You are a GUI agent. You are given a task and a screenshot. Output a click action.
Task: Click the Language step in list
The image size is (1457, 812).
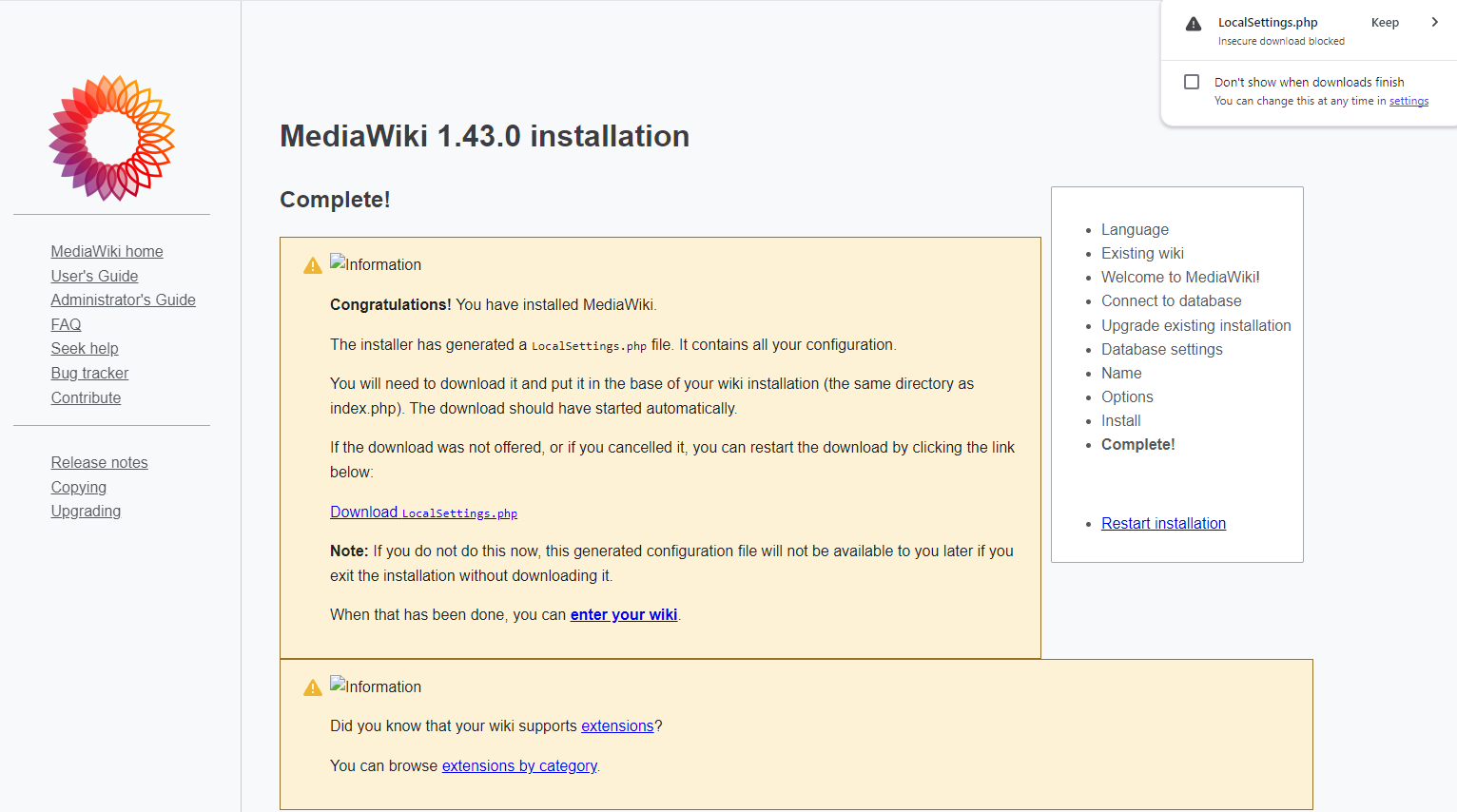click(1135, 229)
